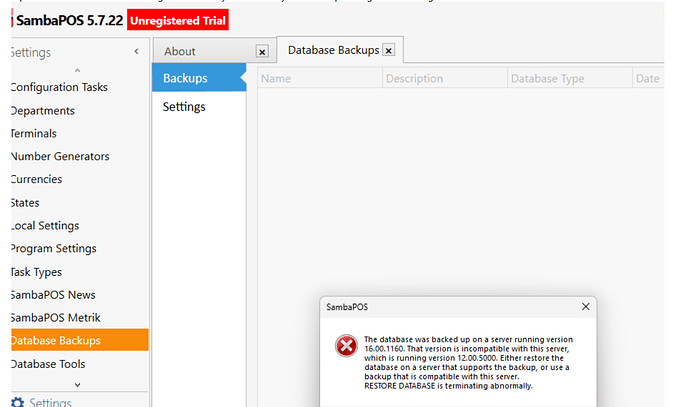Click the Settings gear icon at bottom

pos(16,402)
